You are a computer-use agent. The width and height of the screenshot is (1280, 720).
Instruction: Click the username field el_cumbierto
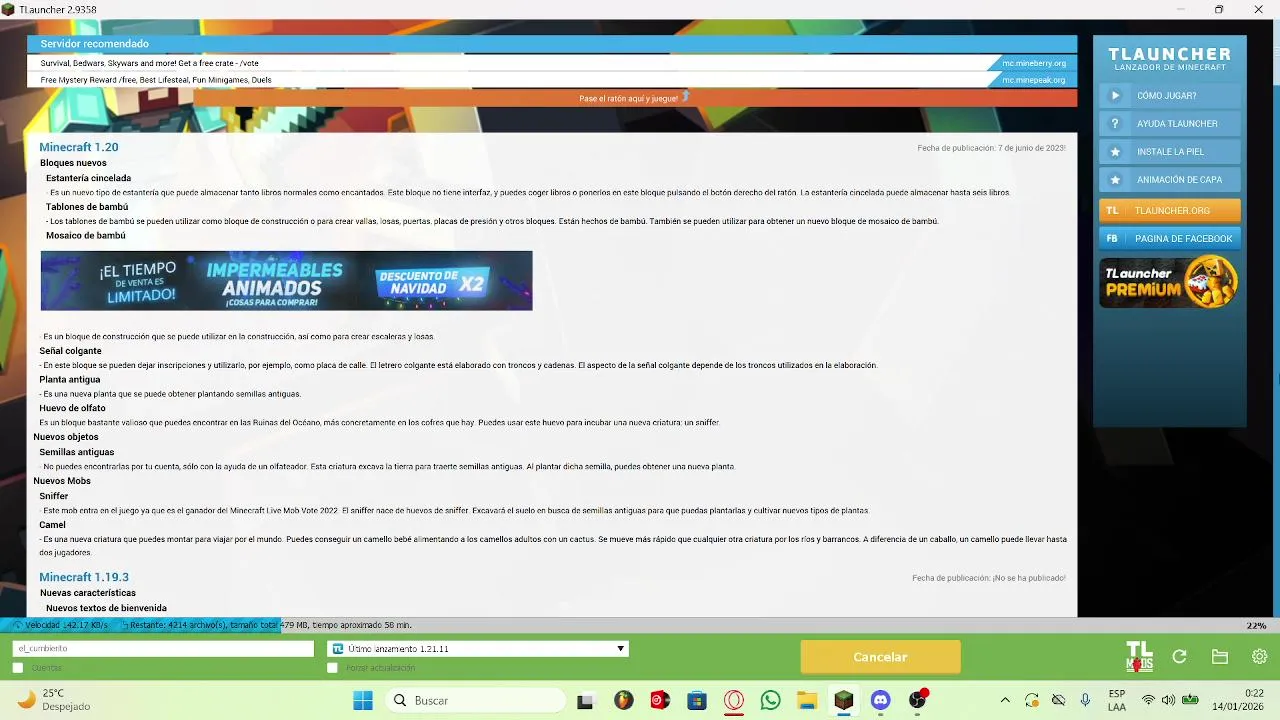click(163, 649)
